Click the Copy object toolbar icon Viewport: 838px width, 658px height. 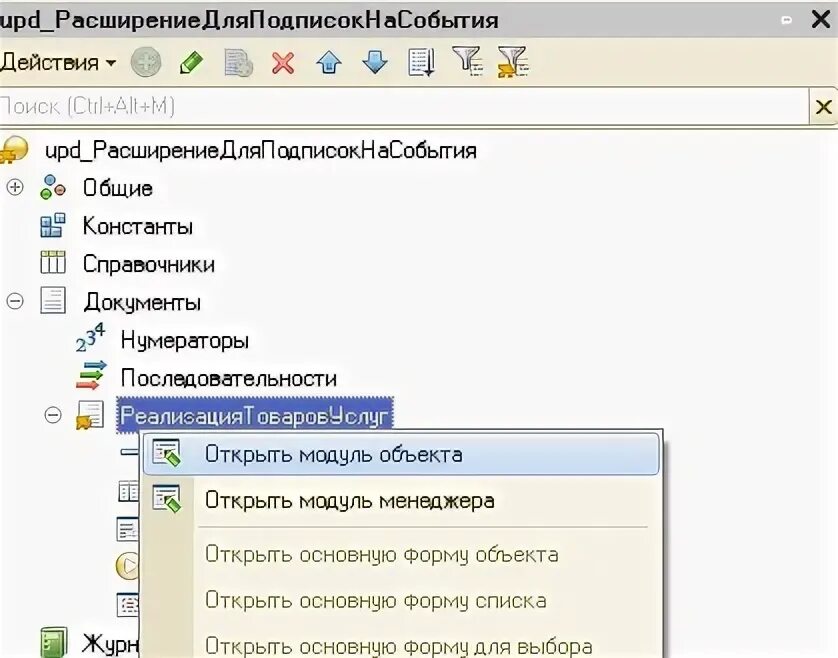pos(238,63)
